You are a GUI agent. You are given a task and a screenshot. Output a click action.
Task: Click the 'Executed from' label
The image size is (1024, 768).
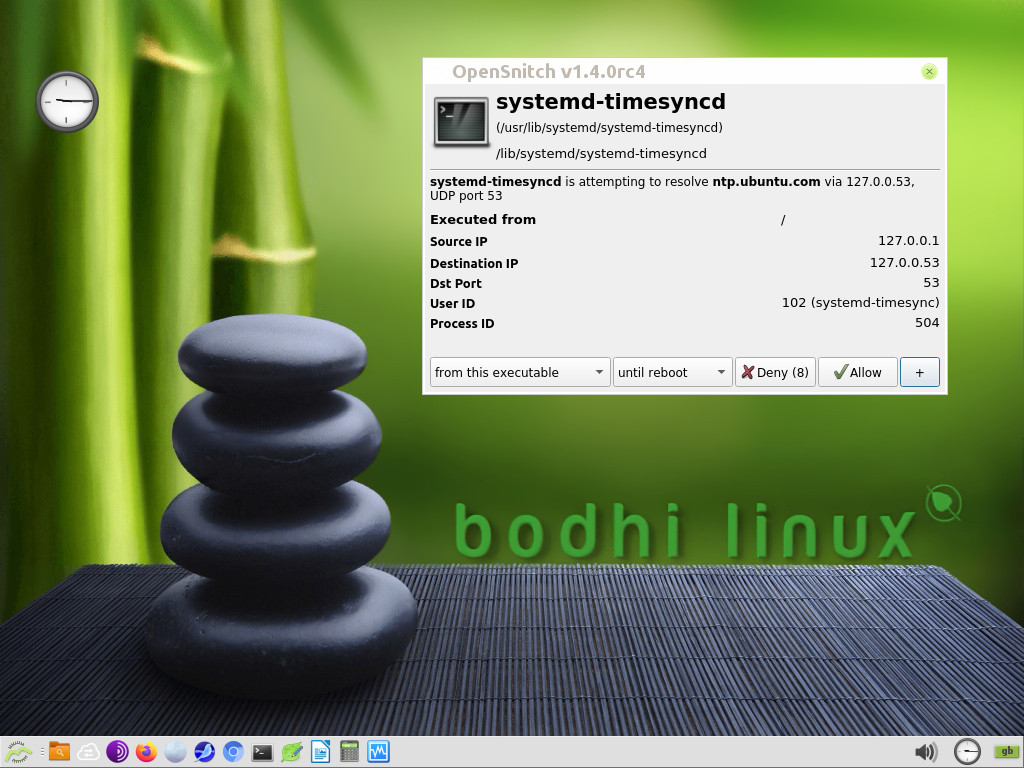[483, 219]
